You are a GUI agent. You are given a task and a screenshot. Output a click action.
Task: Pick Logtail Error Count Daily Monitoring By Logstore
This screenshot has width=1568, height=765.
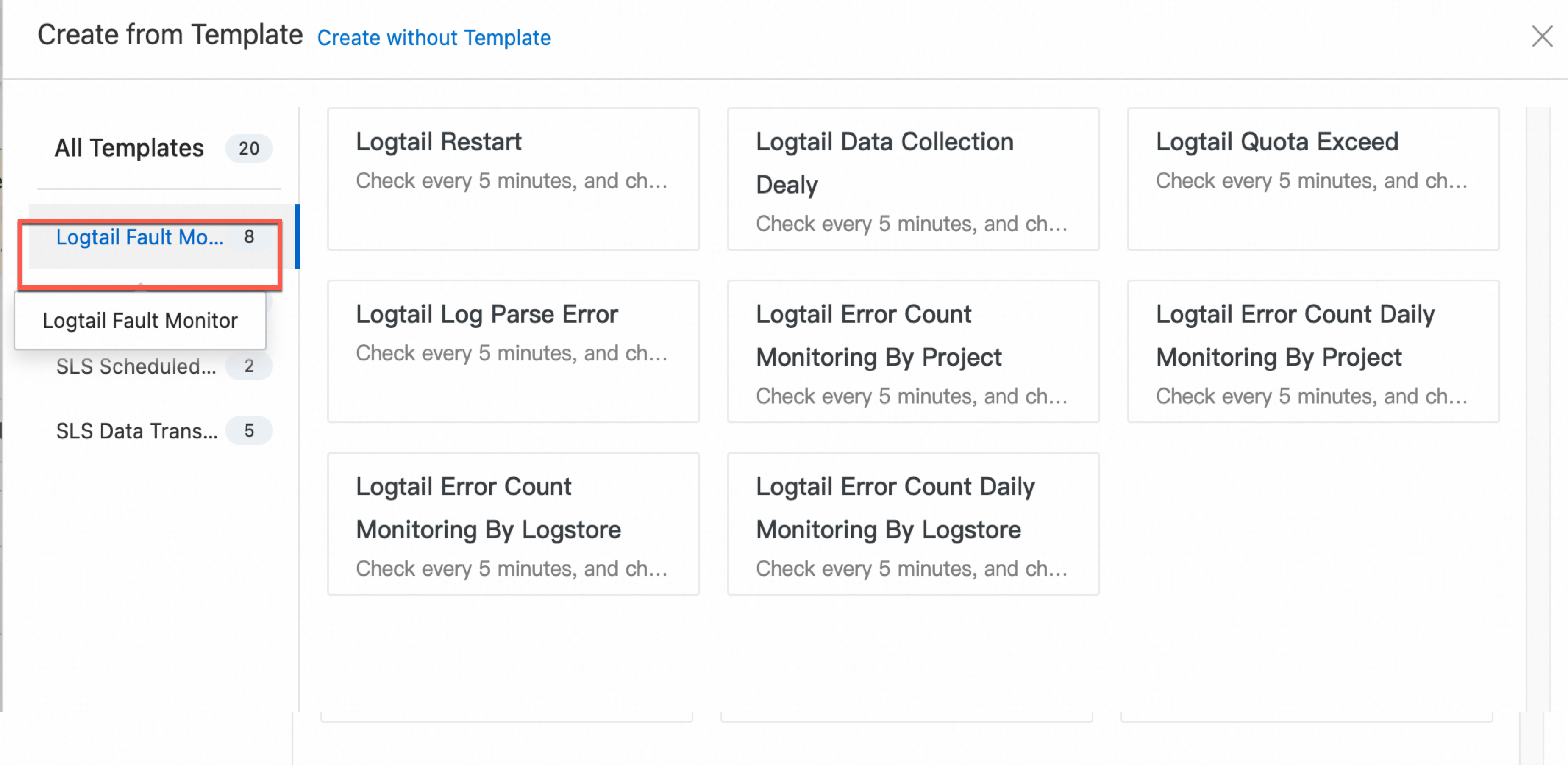click(913, 524)
